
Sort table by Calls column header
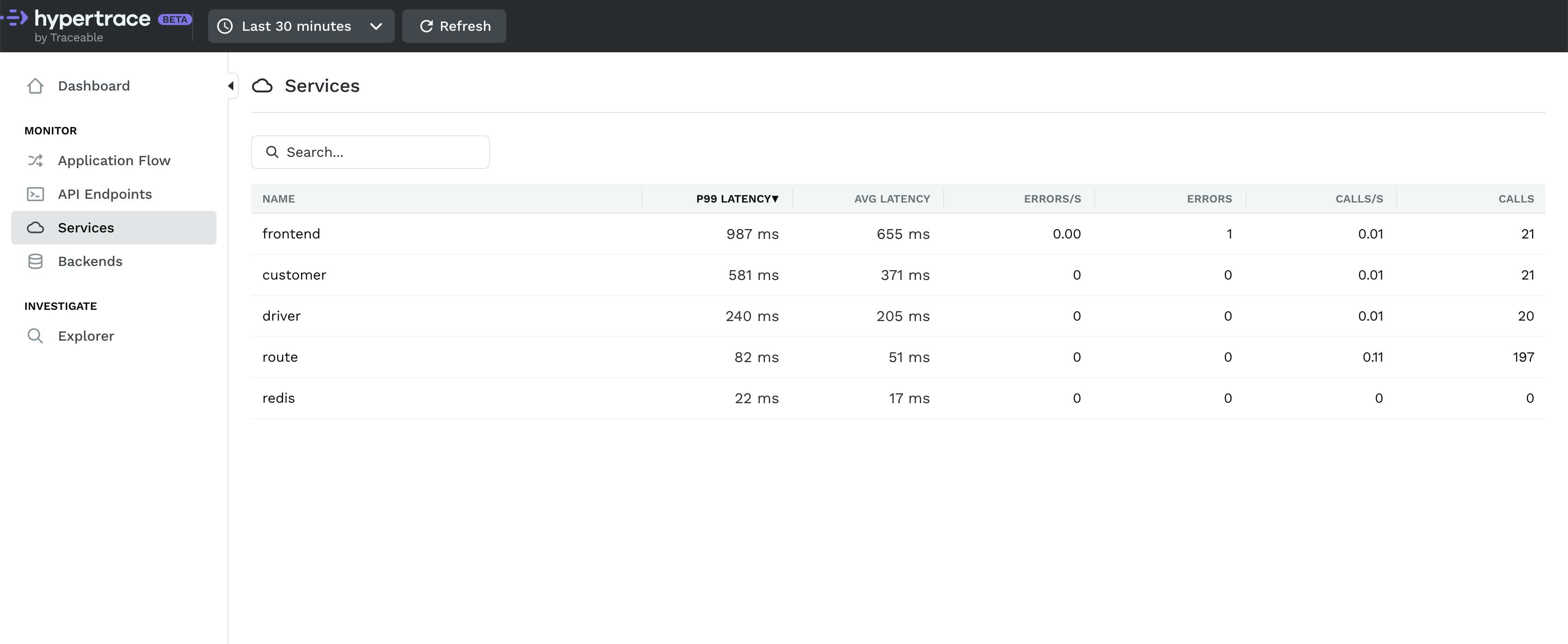point(1515,199)
